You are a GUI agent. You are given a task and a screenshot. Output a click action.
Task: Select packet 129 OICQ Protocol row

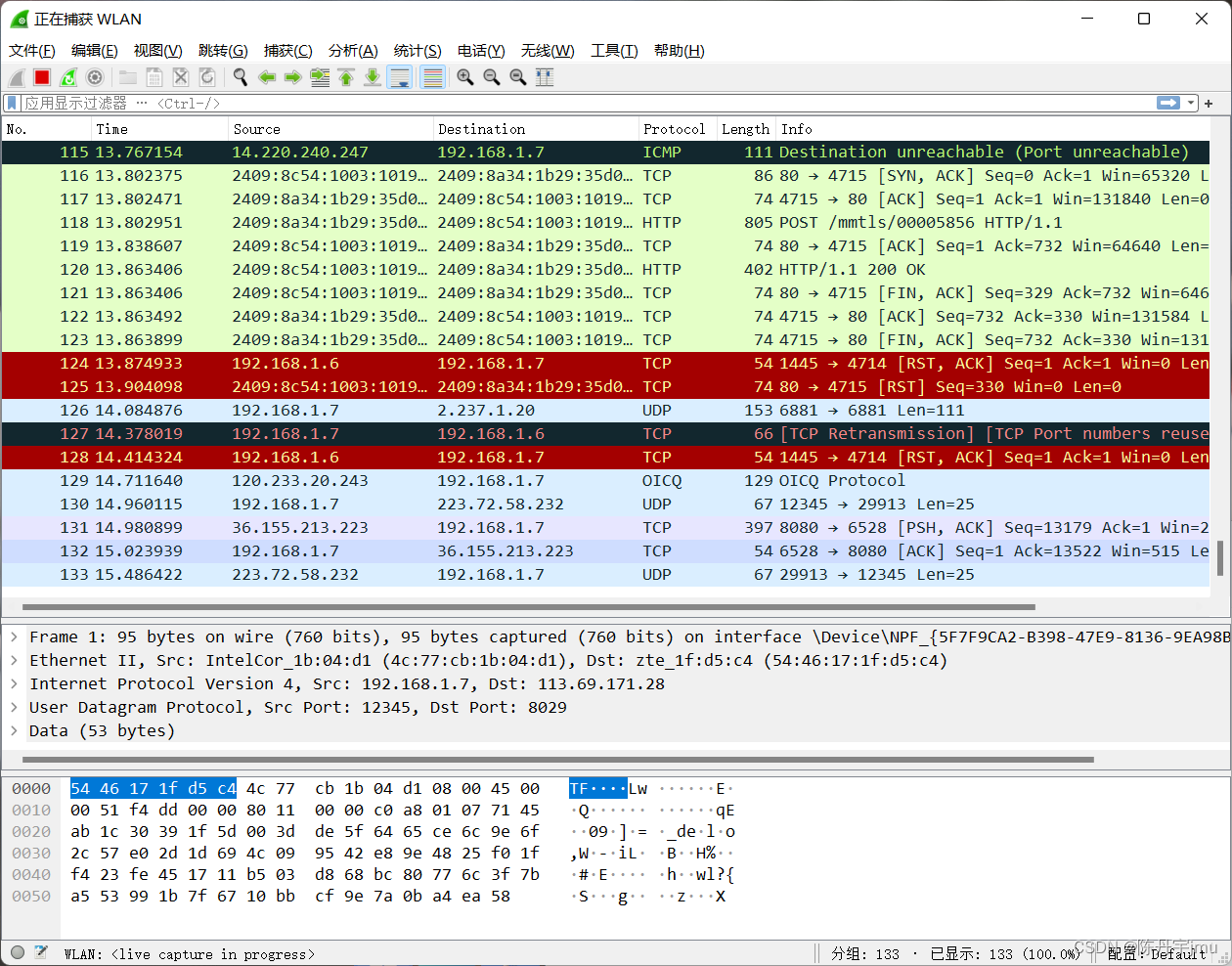(606, 481)
